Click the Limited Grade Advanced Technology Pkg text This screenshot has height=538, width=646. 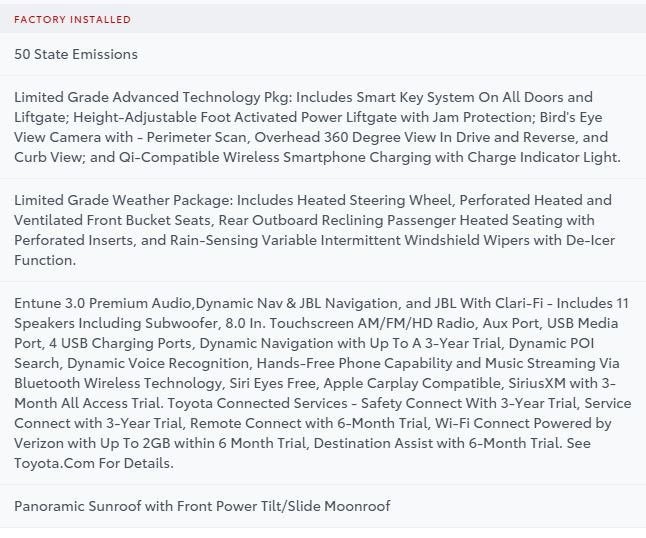point(153,97)
